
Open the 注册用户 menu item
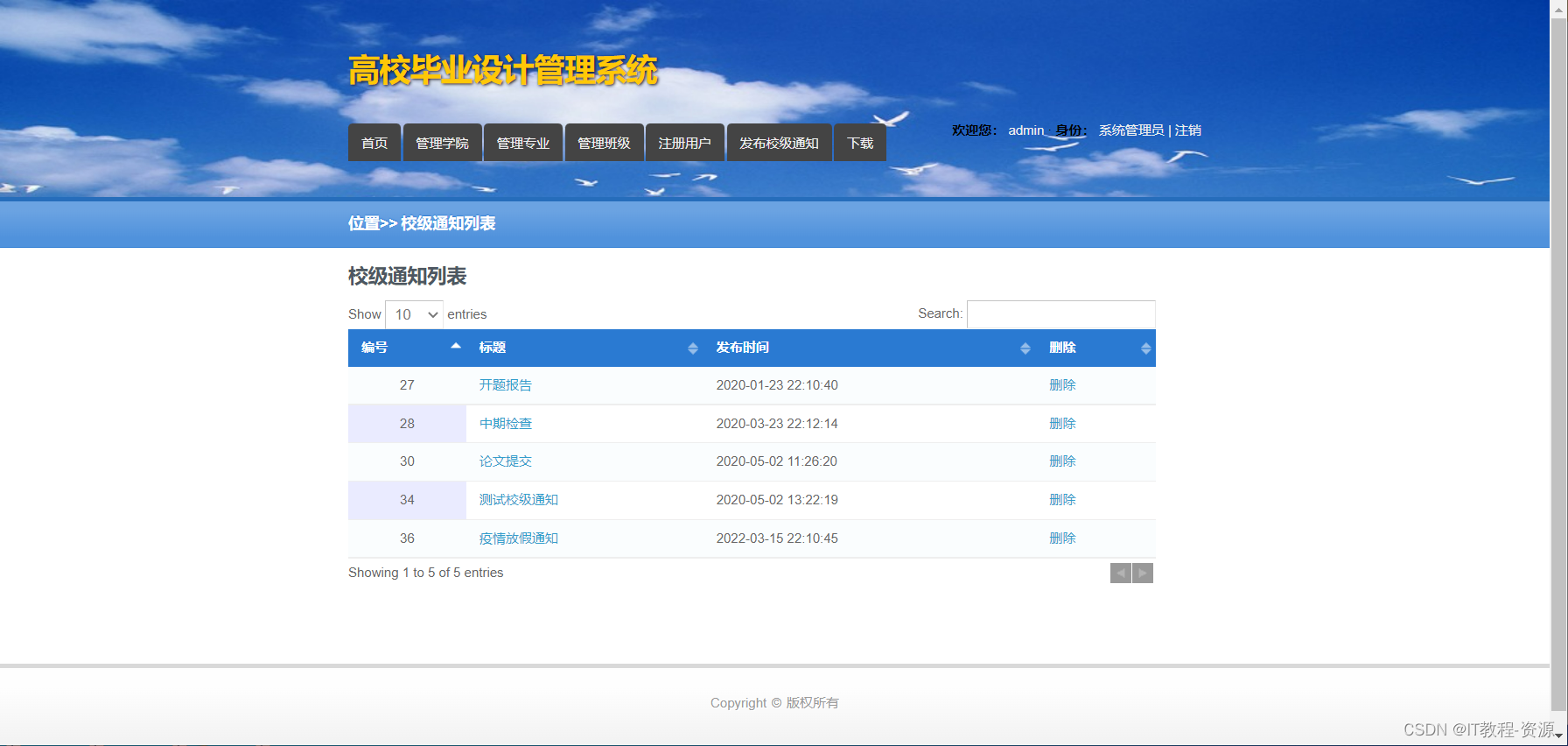684,143
